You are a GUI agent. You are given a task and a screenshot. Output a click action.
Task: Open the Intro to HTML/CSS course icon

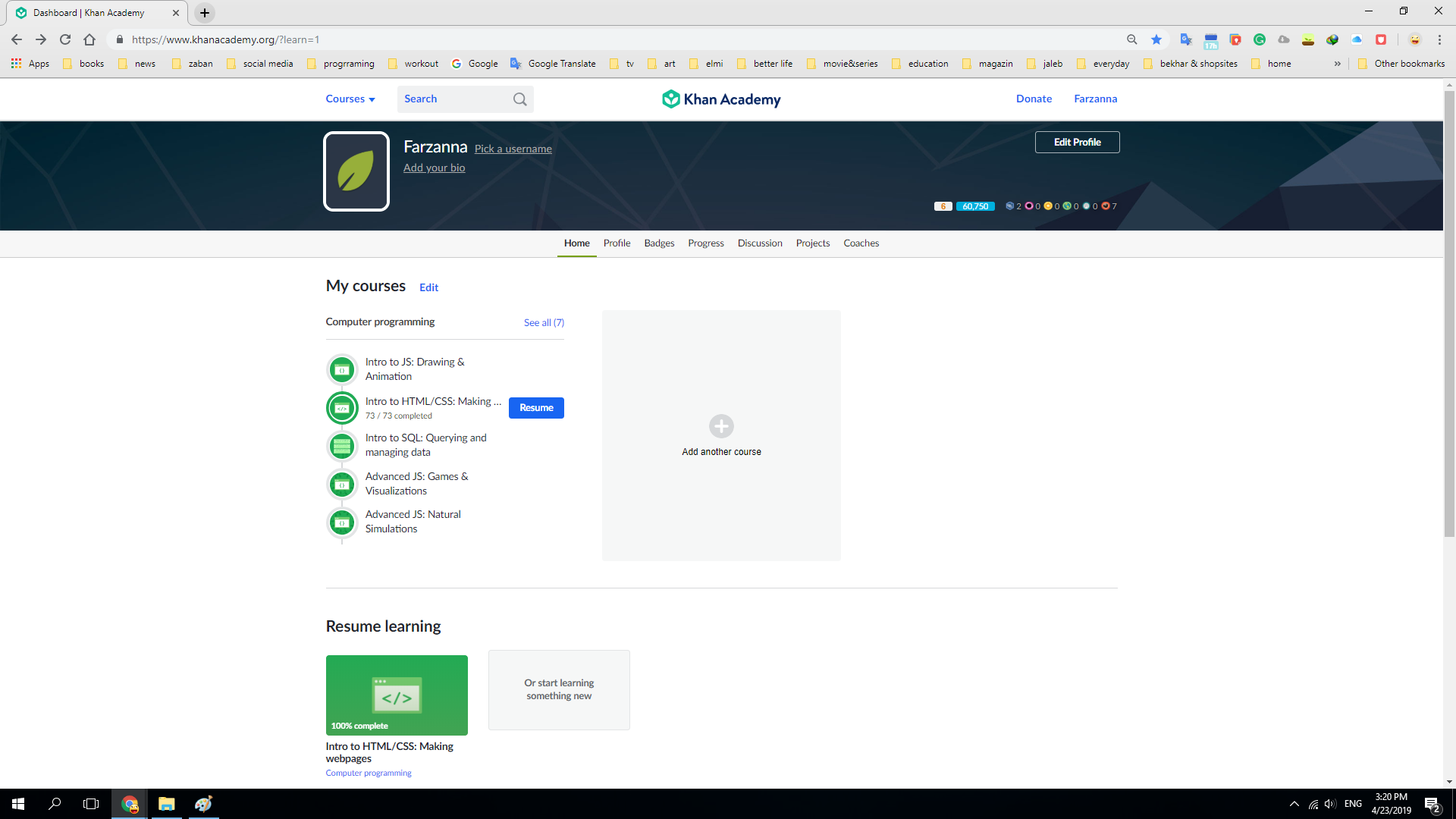[342, 408]
